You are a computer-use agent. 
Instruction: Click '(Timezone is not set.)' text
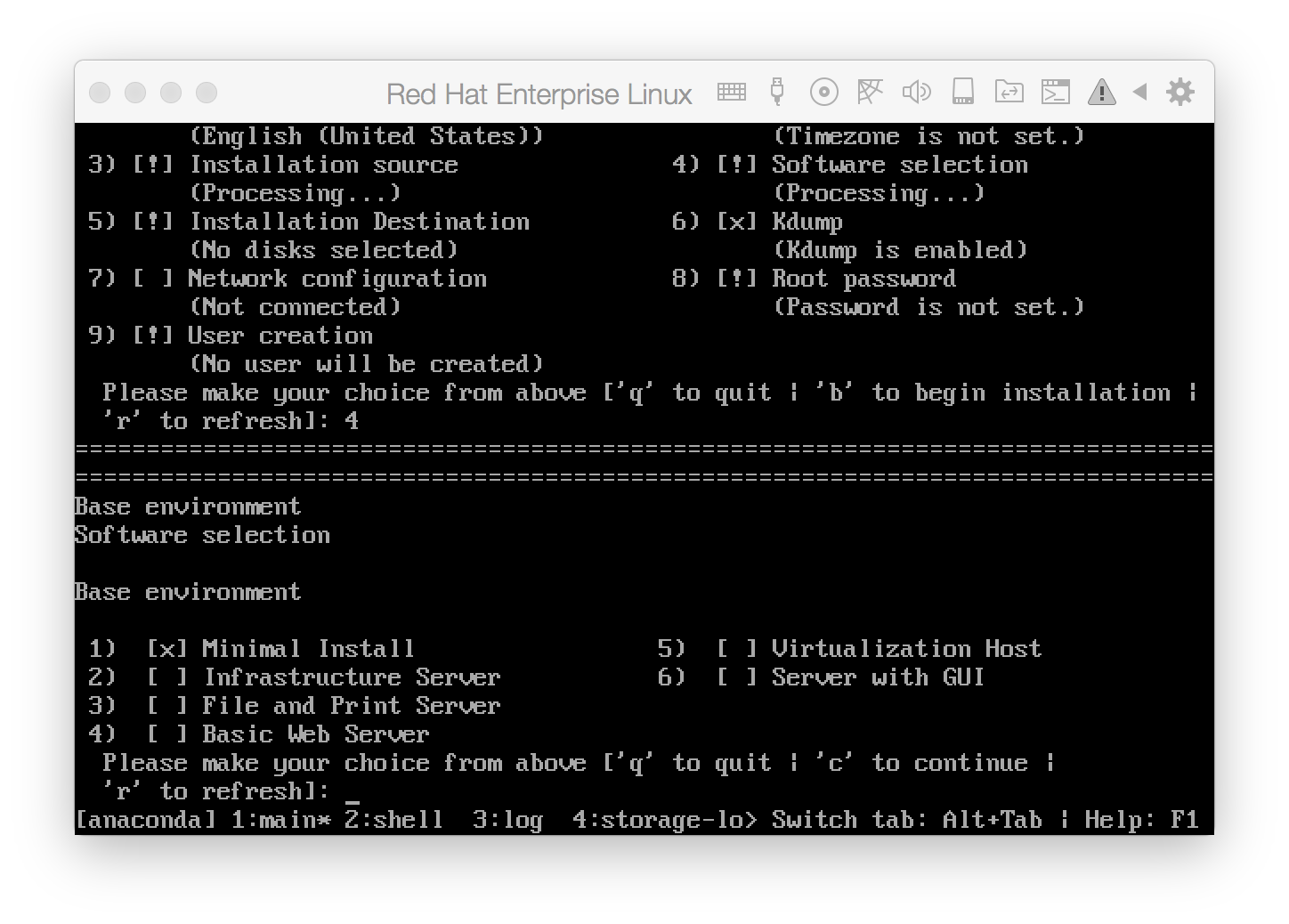pyautogui.click(x=928, y=136)
